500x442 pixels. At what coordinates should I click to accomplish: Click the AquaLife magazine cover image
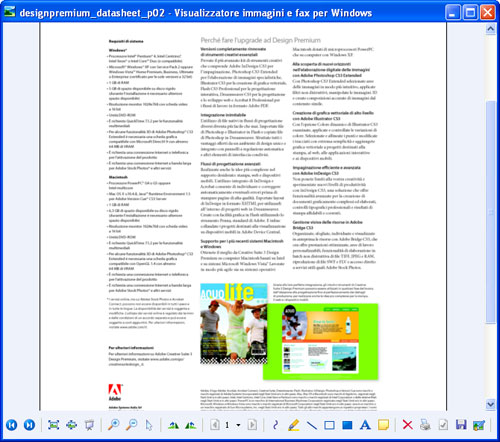(x=234, y=323)
